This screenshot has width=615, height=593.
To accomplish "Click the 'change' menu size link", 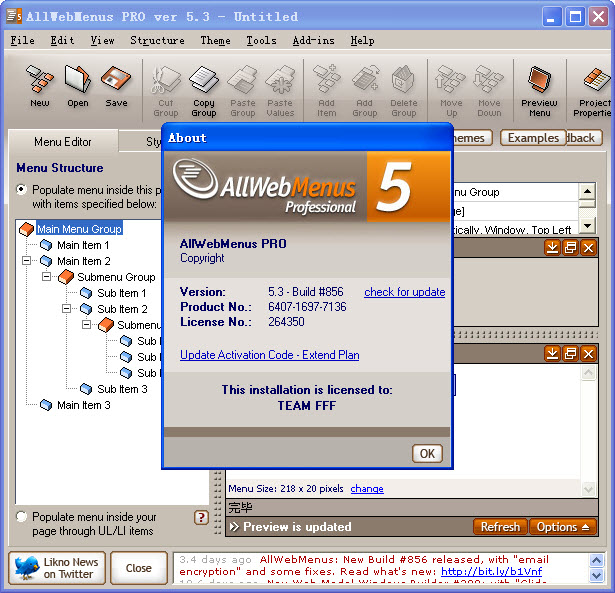I will 367,489.
